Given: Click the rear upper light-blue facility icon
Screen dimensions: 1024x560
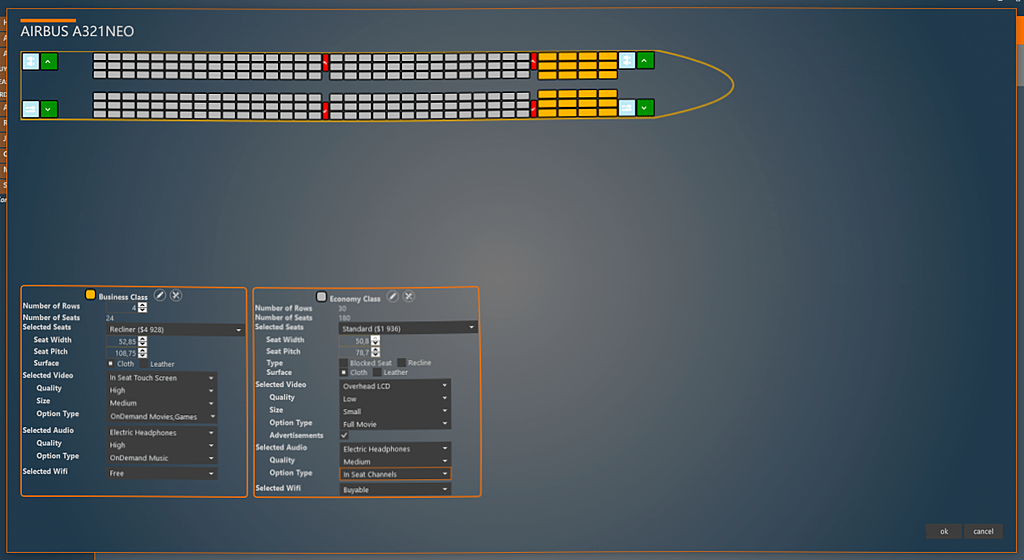Looking at the screenshot, I should [31, 61].
